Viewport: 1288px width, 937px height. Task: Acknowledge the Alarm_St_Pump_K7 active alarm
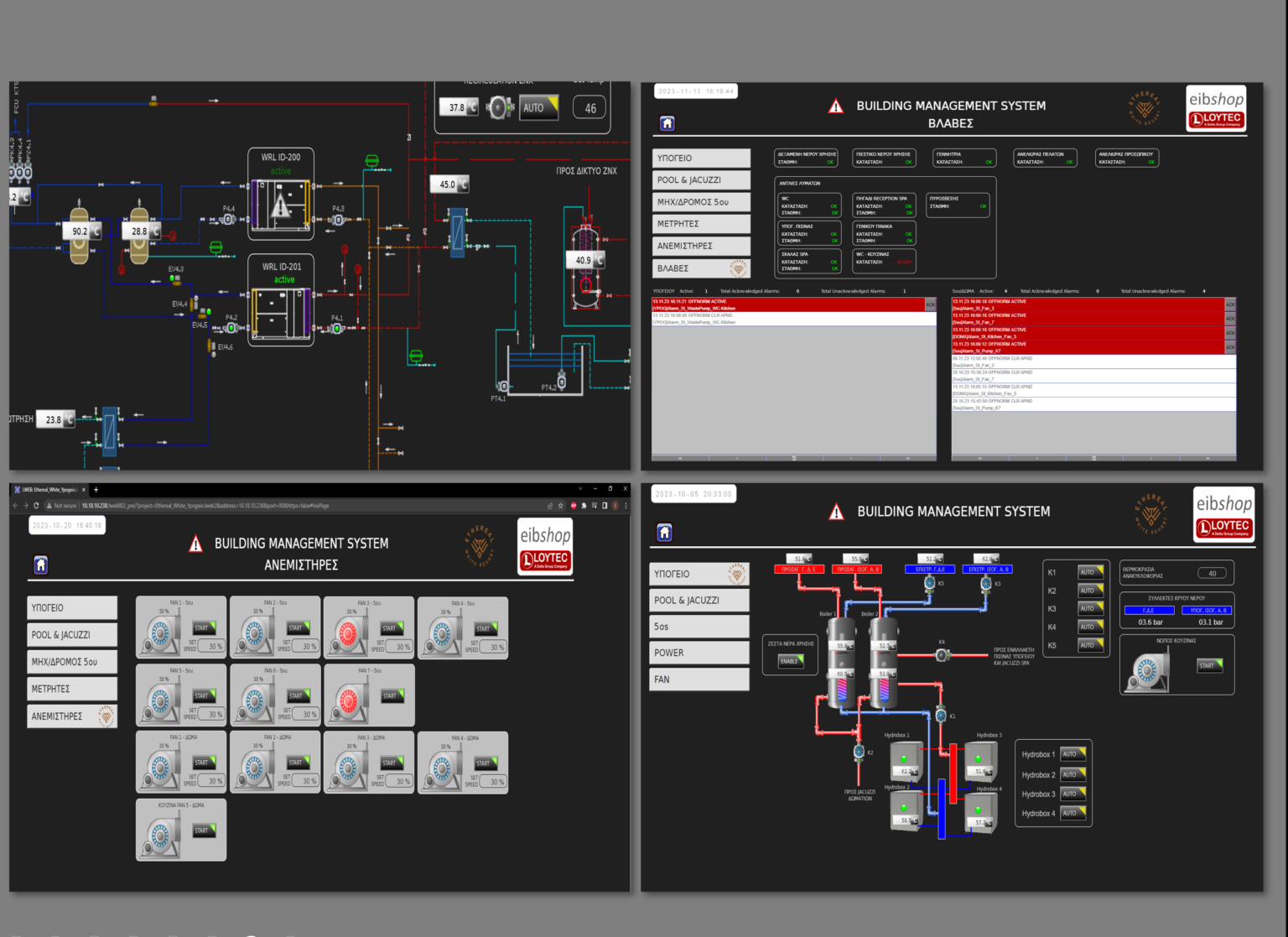(x=1230, y=347)
